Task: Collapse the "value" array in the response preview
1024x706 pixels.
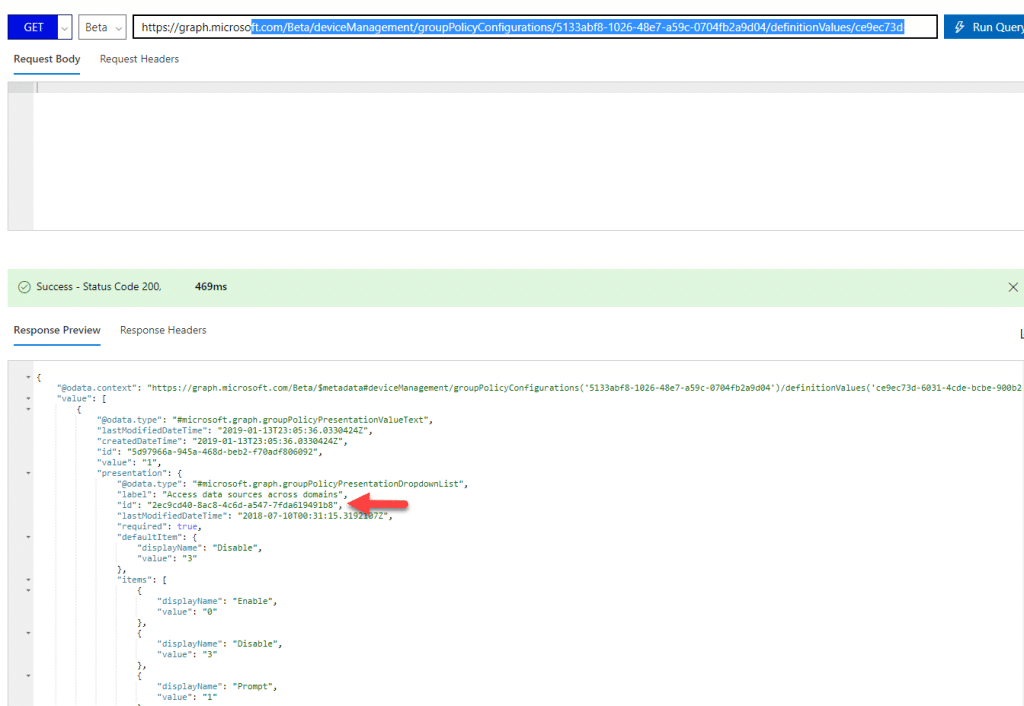Action: pyautogui.click(x=28, y=398)
